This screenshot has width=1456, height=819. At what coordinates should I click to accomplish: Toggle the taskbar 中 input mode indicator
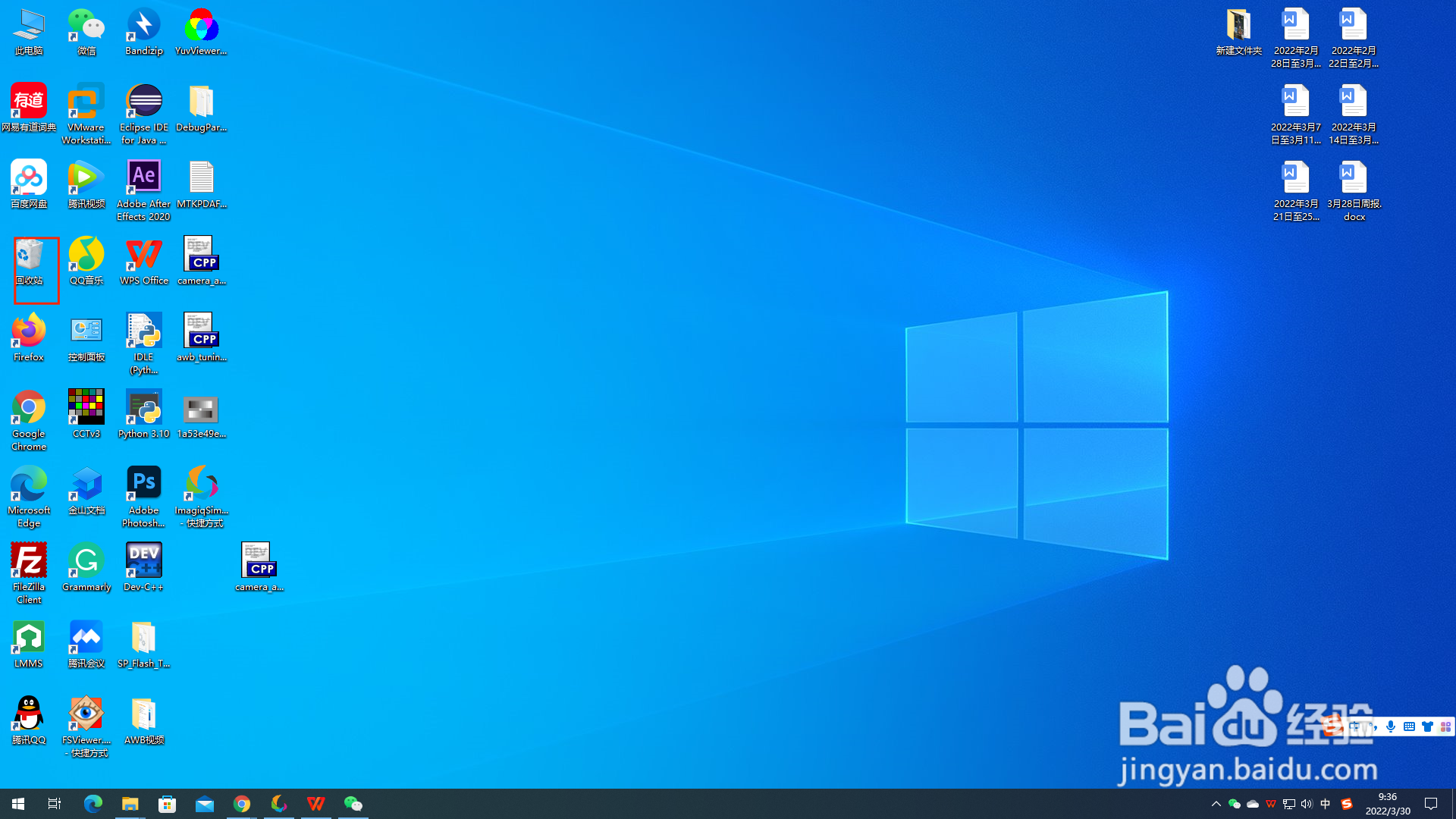pos(1326,804)
